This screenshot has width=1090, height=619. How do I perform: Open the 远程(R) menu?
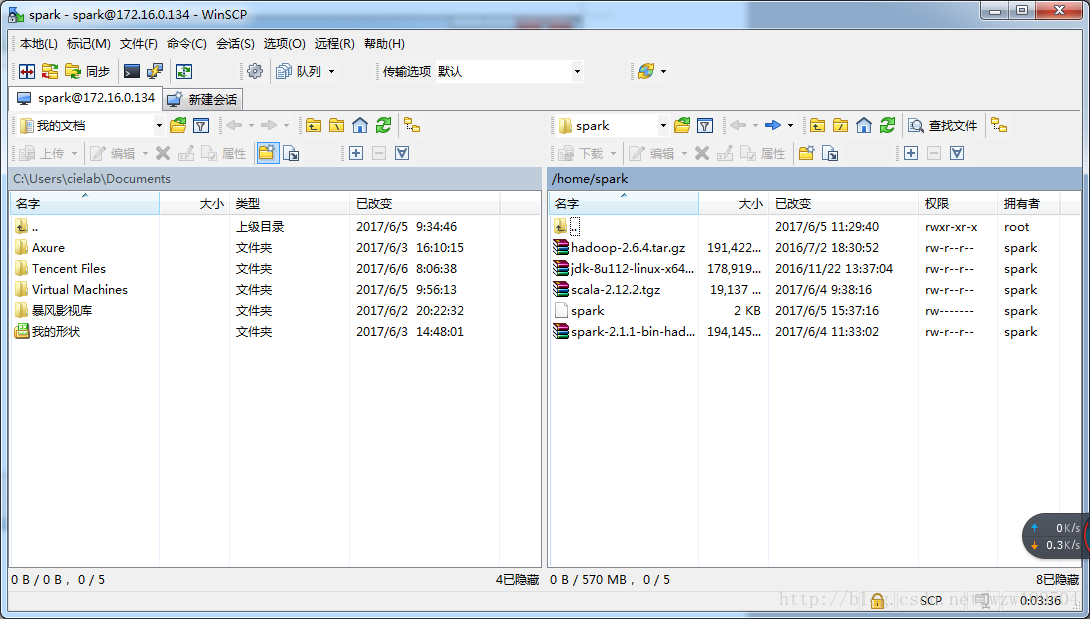click(334, 43)
